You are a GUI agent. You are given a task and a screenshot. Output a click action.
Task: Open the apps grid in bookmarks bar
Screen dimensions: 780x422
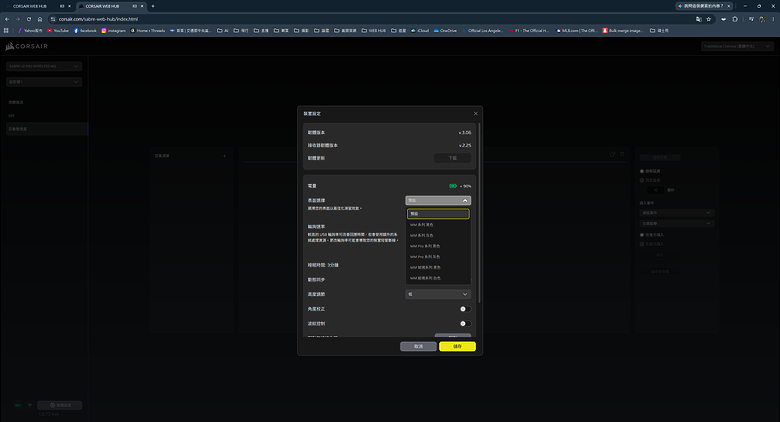point(6,30)
